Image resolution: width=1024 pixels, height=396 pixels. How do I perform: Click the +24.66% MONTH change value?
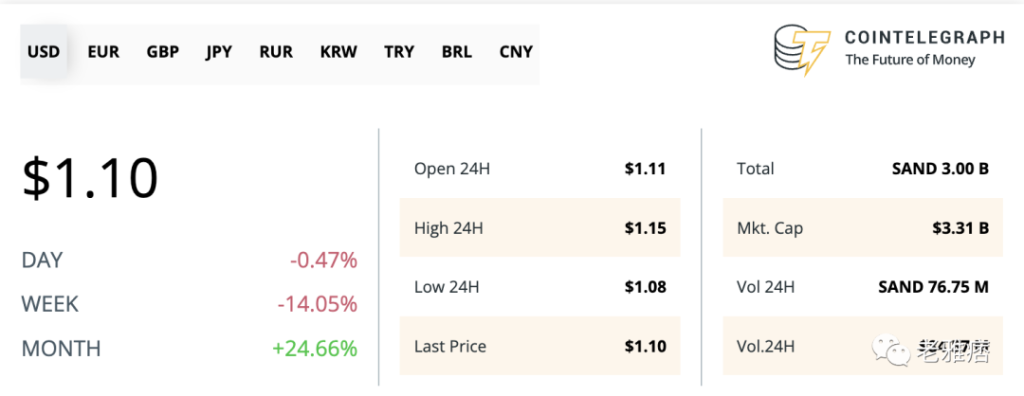click(315, 348)
